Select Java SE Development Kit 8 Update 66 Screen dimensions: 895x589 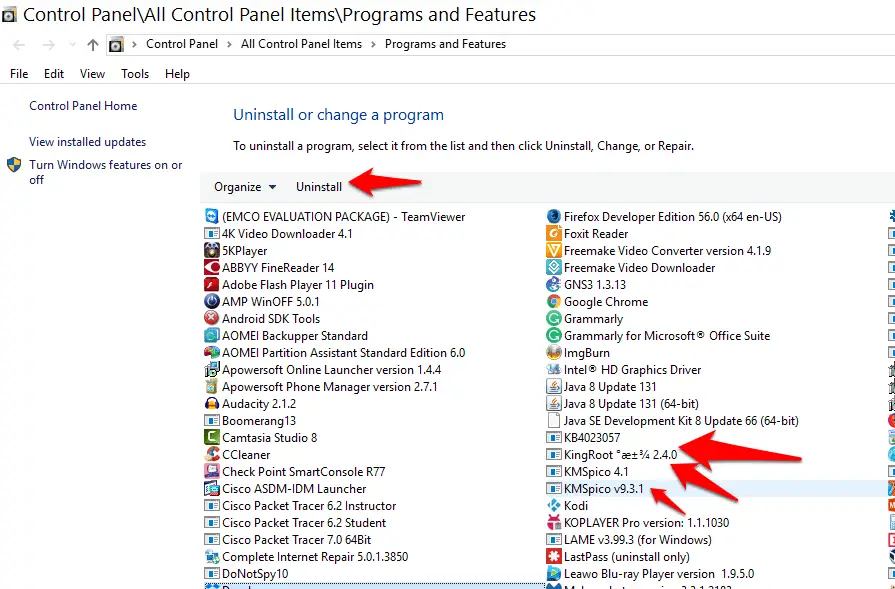coord(681,421)
